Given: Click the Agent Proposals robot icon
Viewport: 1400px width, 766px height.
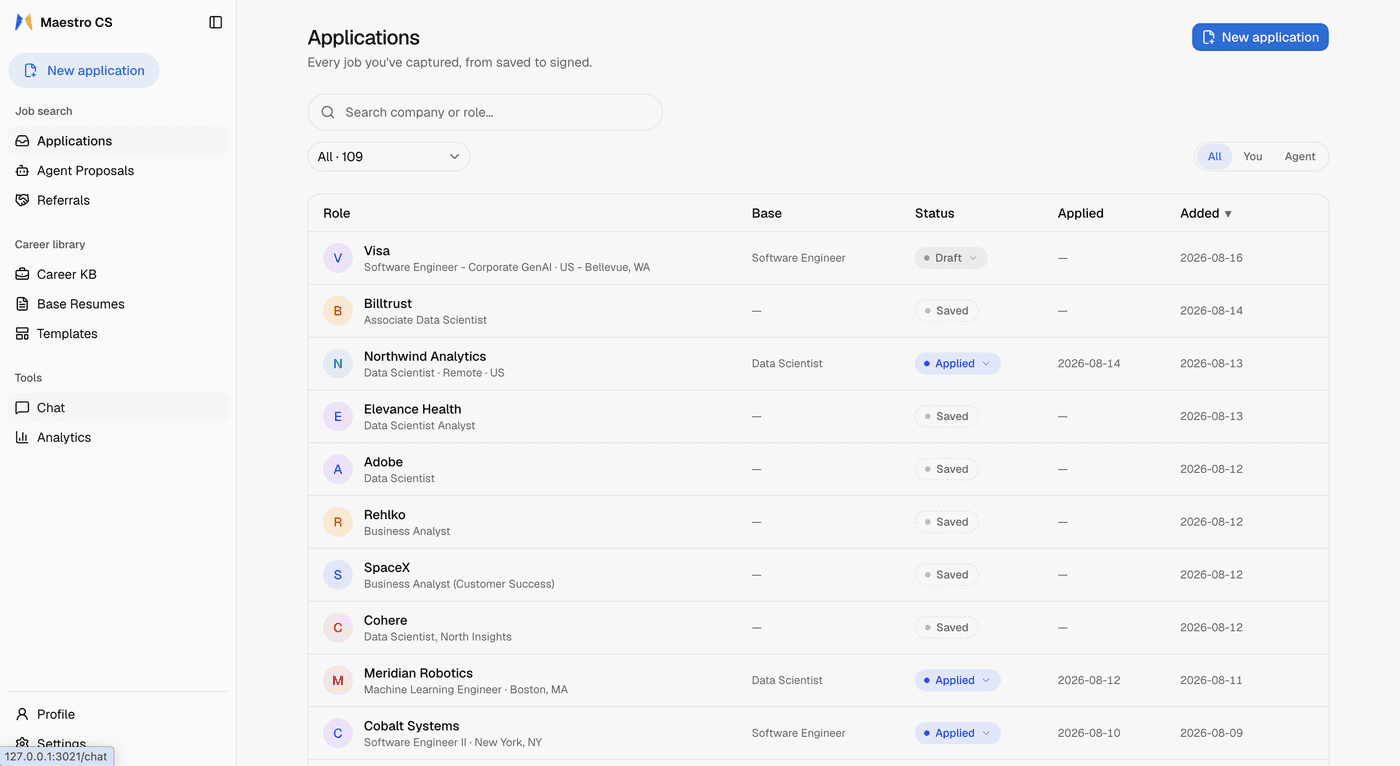Looking at the screenshot, I should coord(22,171).
